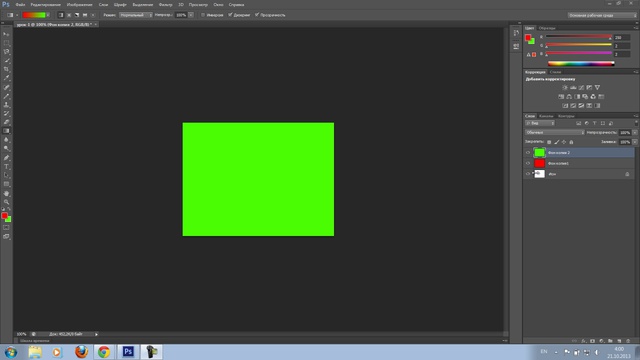Select the Healing Brush tool
This screenshot has height=360, width=640.
click(6, 87)
